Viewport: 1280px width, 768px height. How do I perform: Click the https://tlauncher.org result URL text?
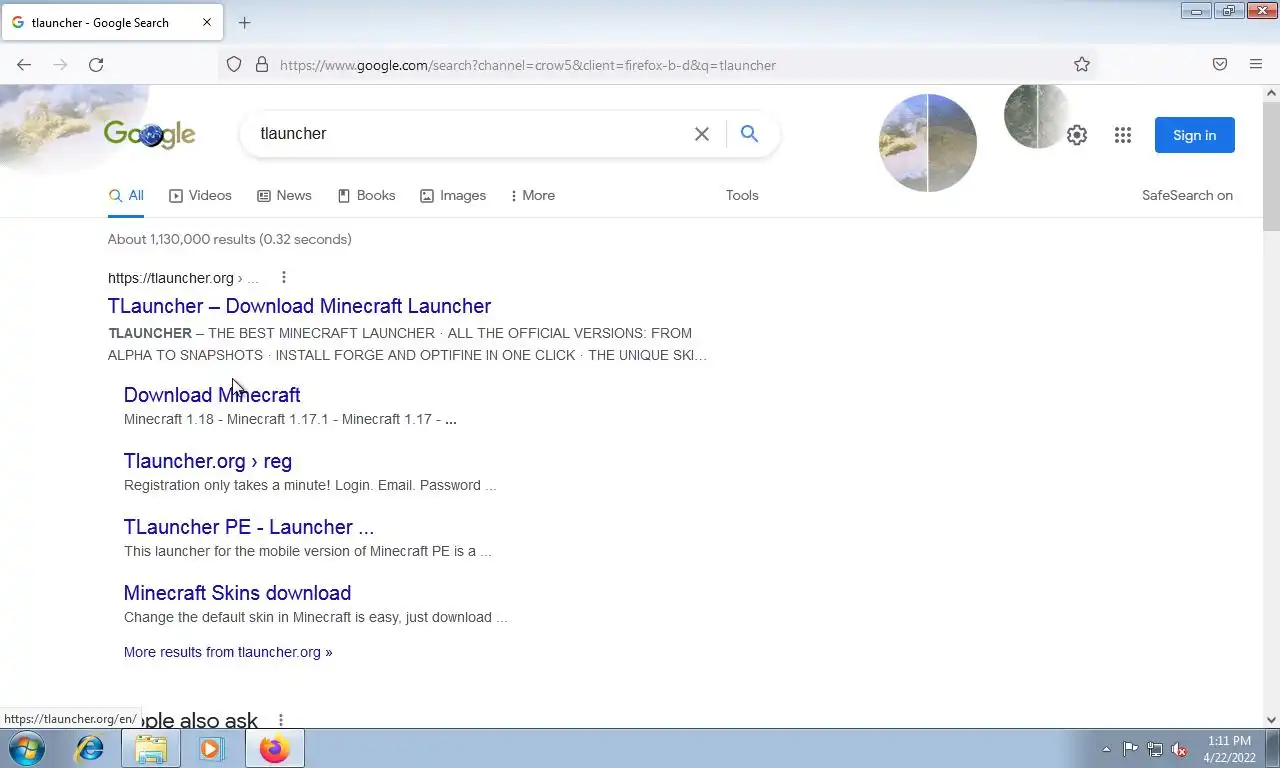click(171, 278)
